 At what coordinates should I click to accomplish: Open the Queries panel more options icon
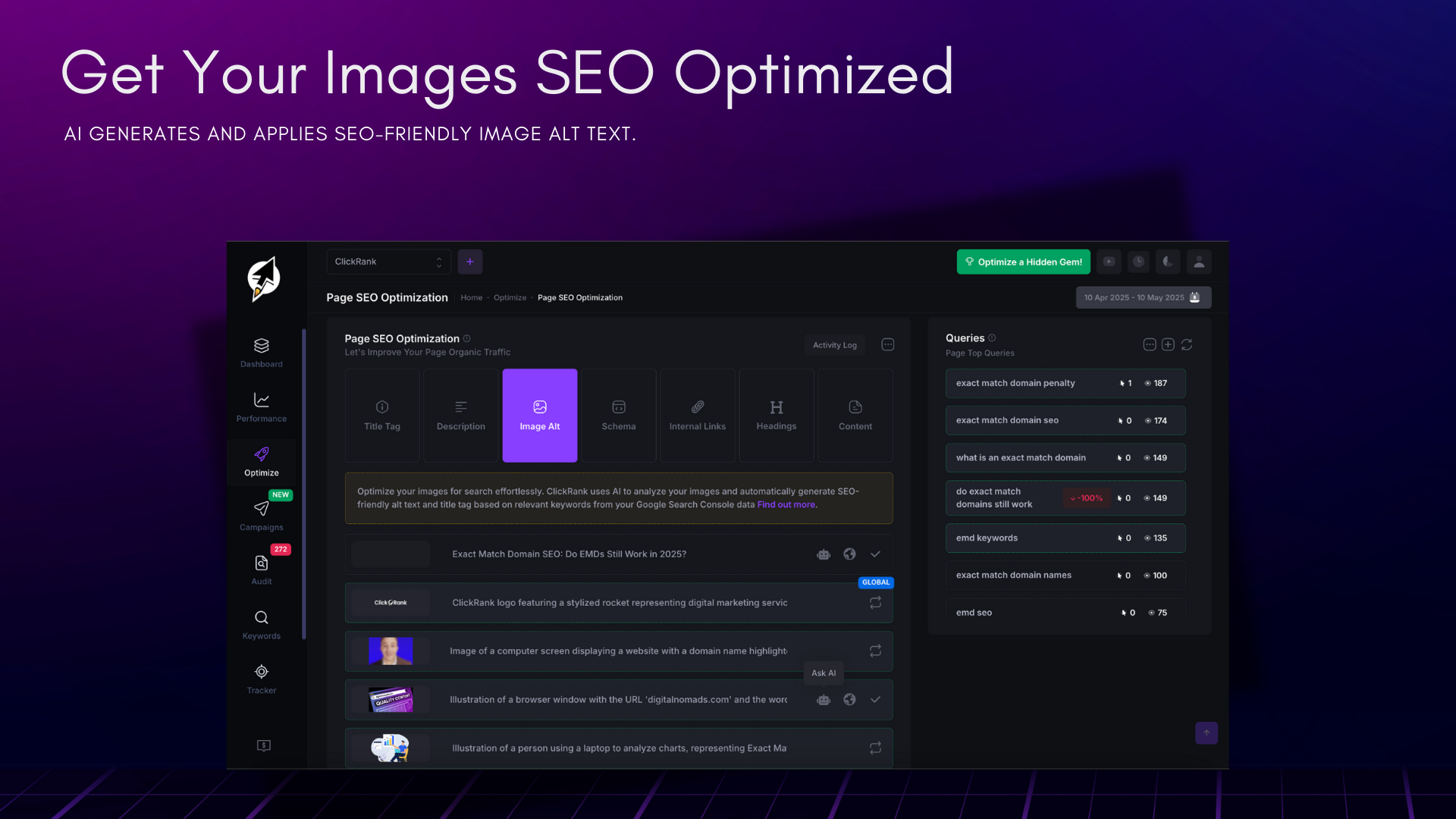click(x=1150, y=344)
